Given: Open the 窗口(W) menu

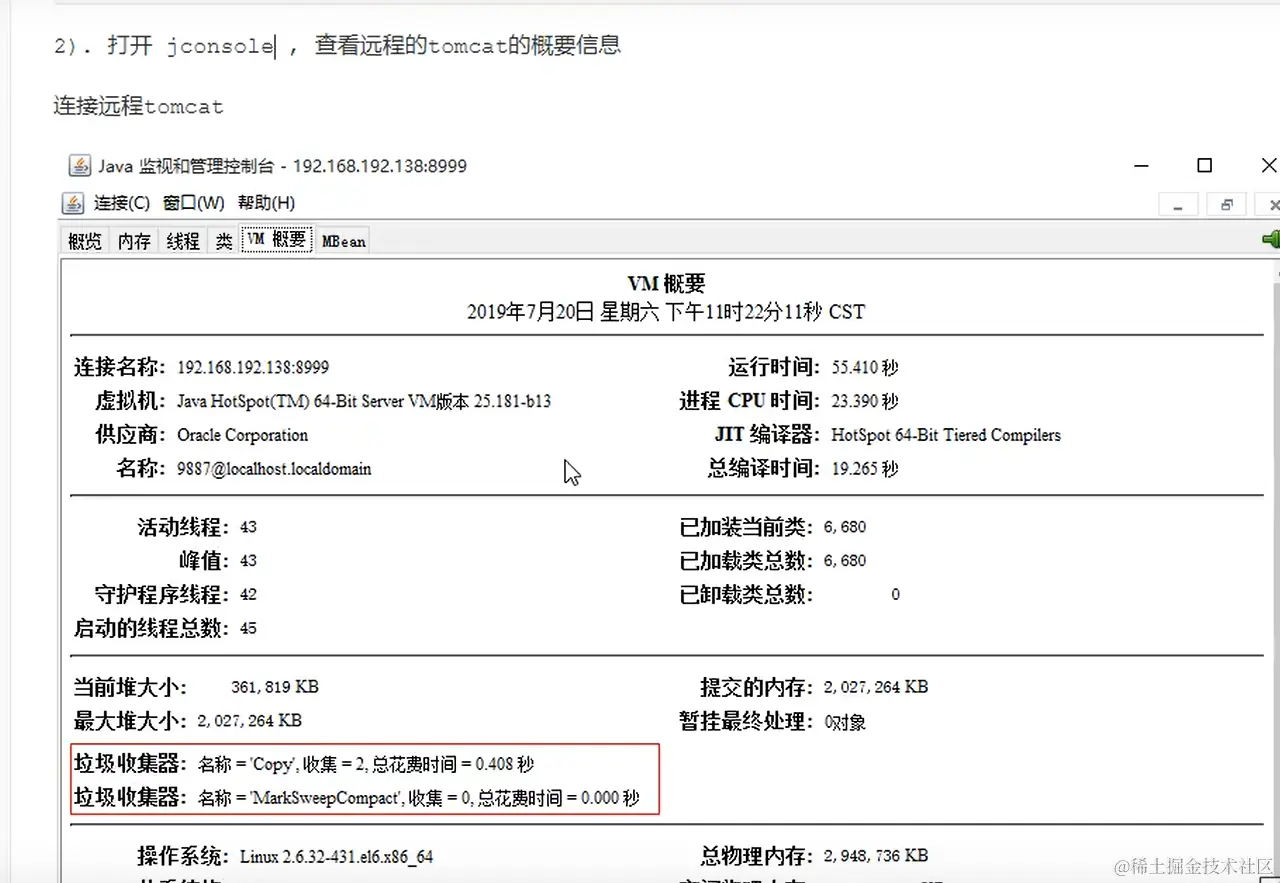Looking at the screenshot, I should pos(194,203).
